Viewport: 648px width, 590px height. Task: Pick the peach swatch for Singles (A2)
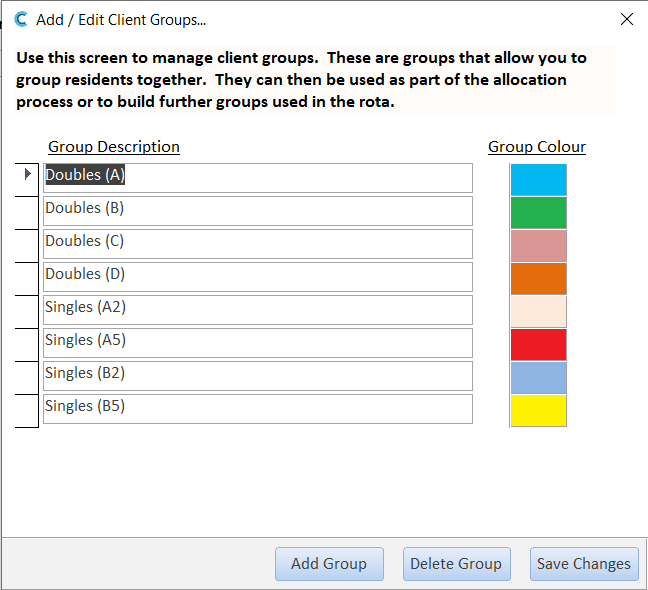click(538, 312)
